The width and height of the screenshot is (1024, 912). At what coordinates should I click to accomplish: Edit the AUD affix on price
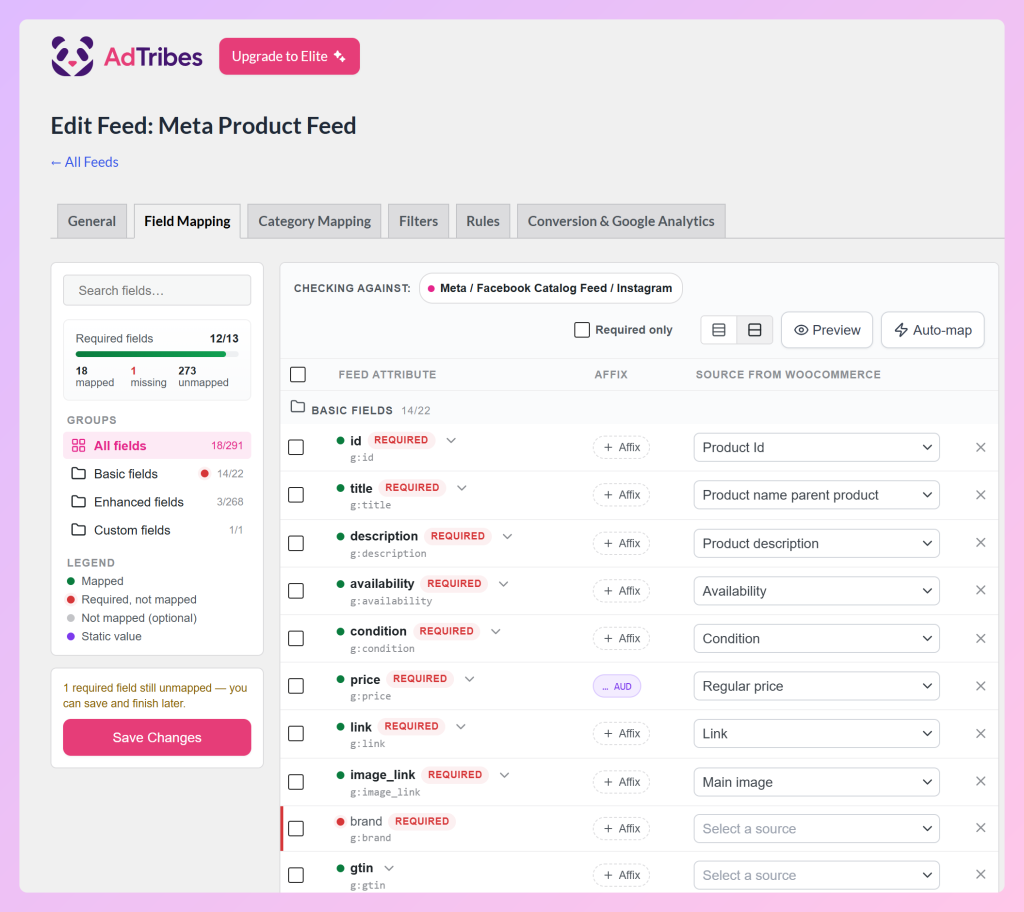[617, 687]
